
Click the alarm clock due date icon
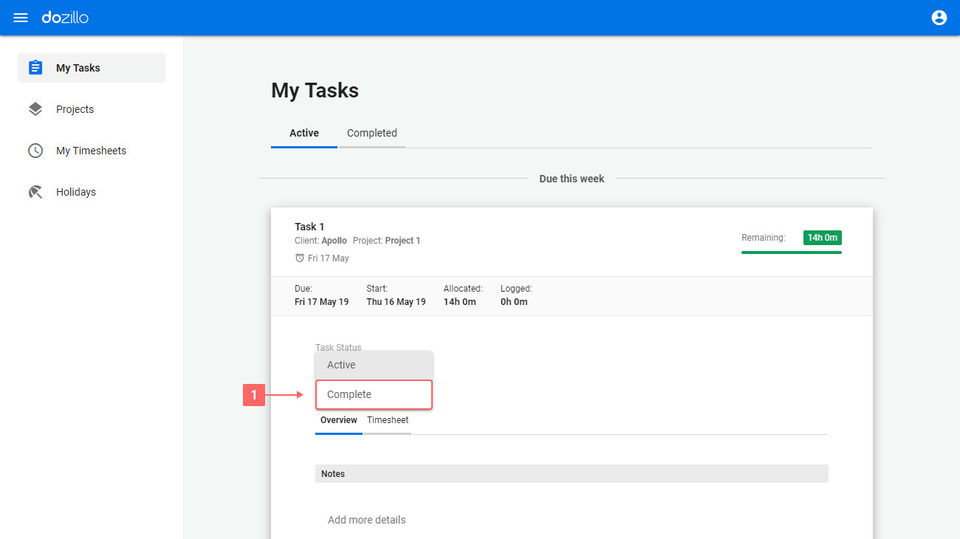300,258
